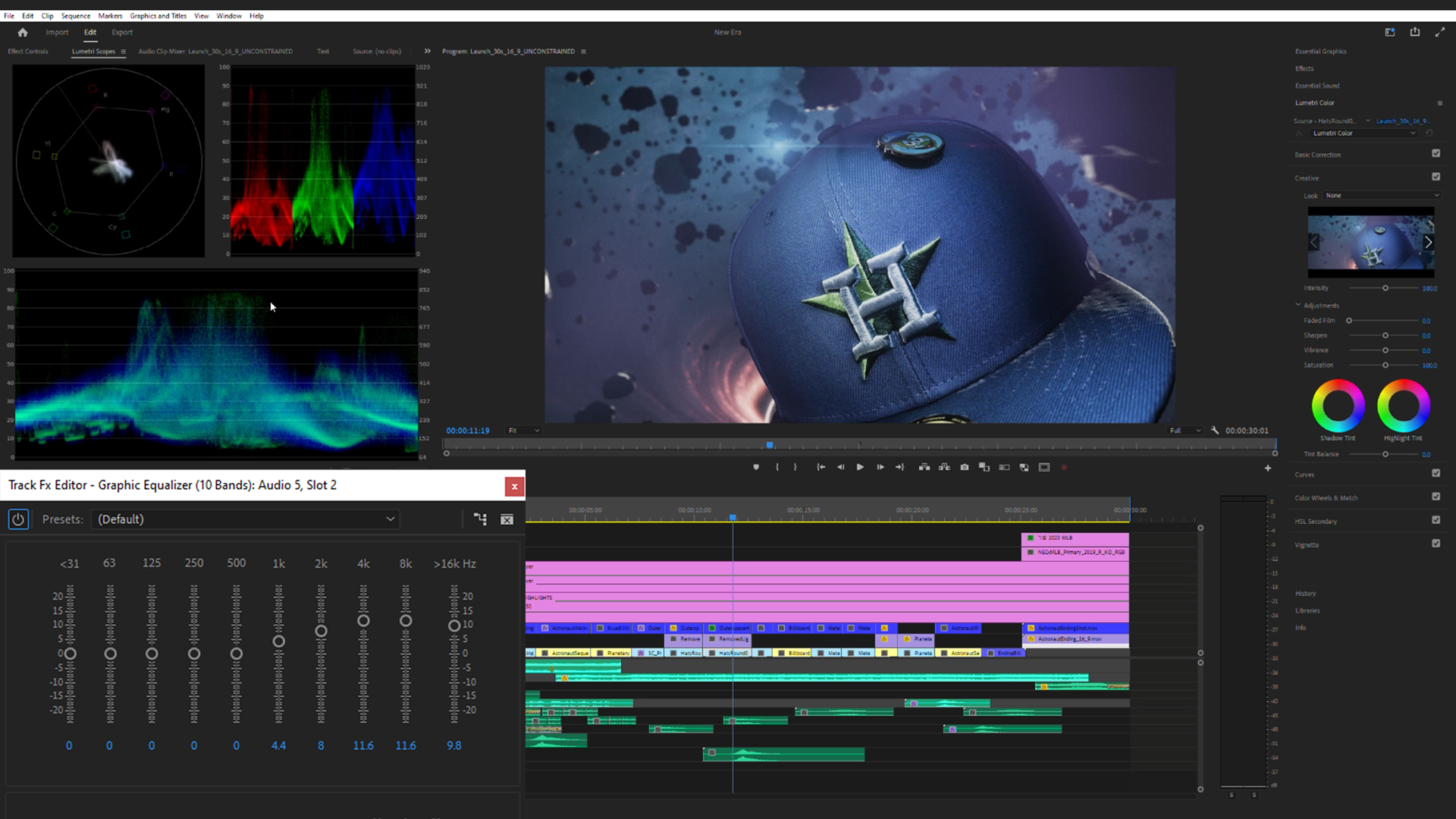Delete equalizer preset icon
This screenshot has height=819, width=1456.
pyautogui.click(x=507, y=519)
